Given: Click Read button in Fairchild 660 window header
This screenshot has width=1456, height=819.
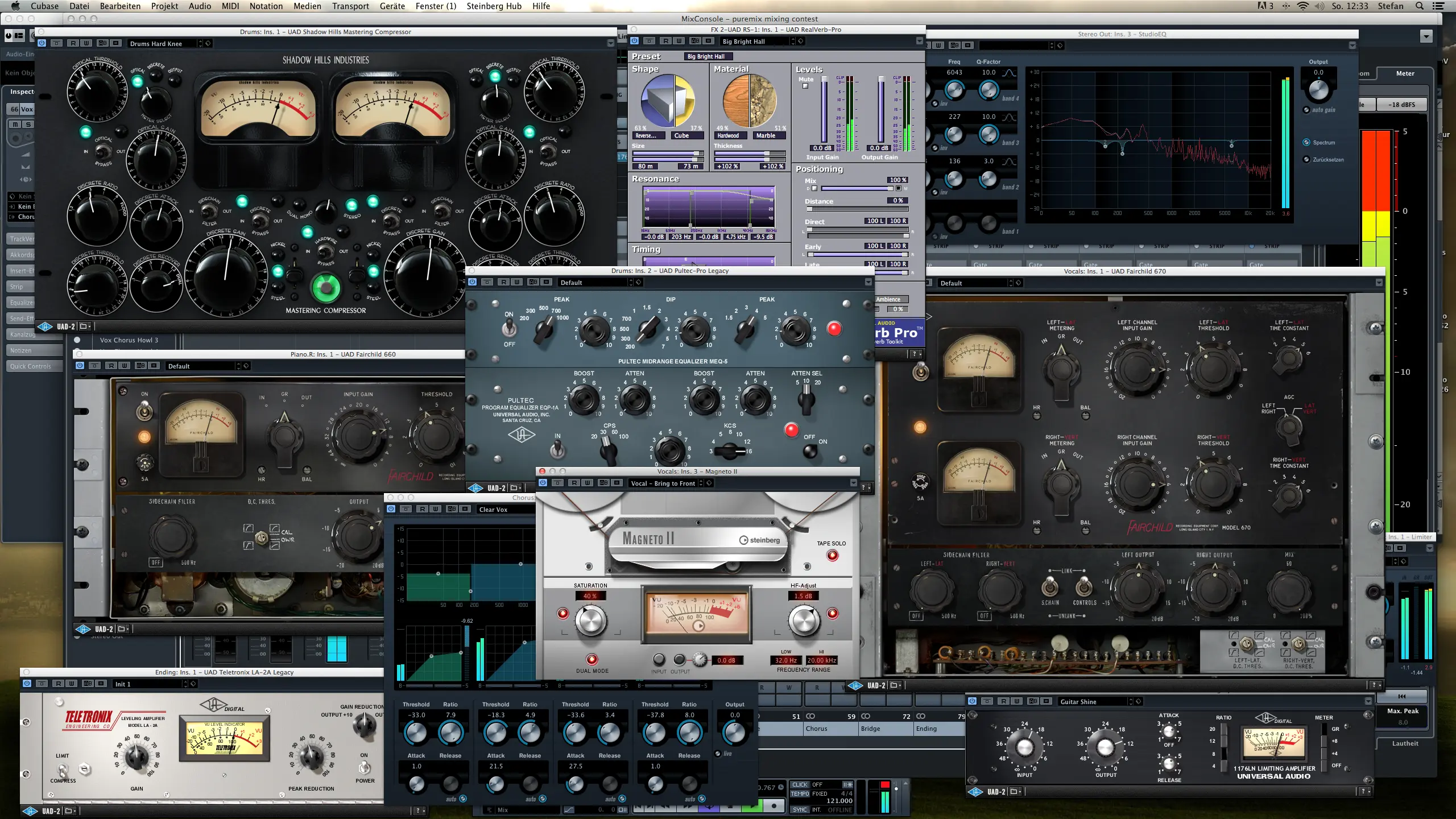Looking at the screenshot, I should [111, 366].
